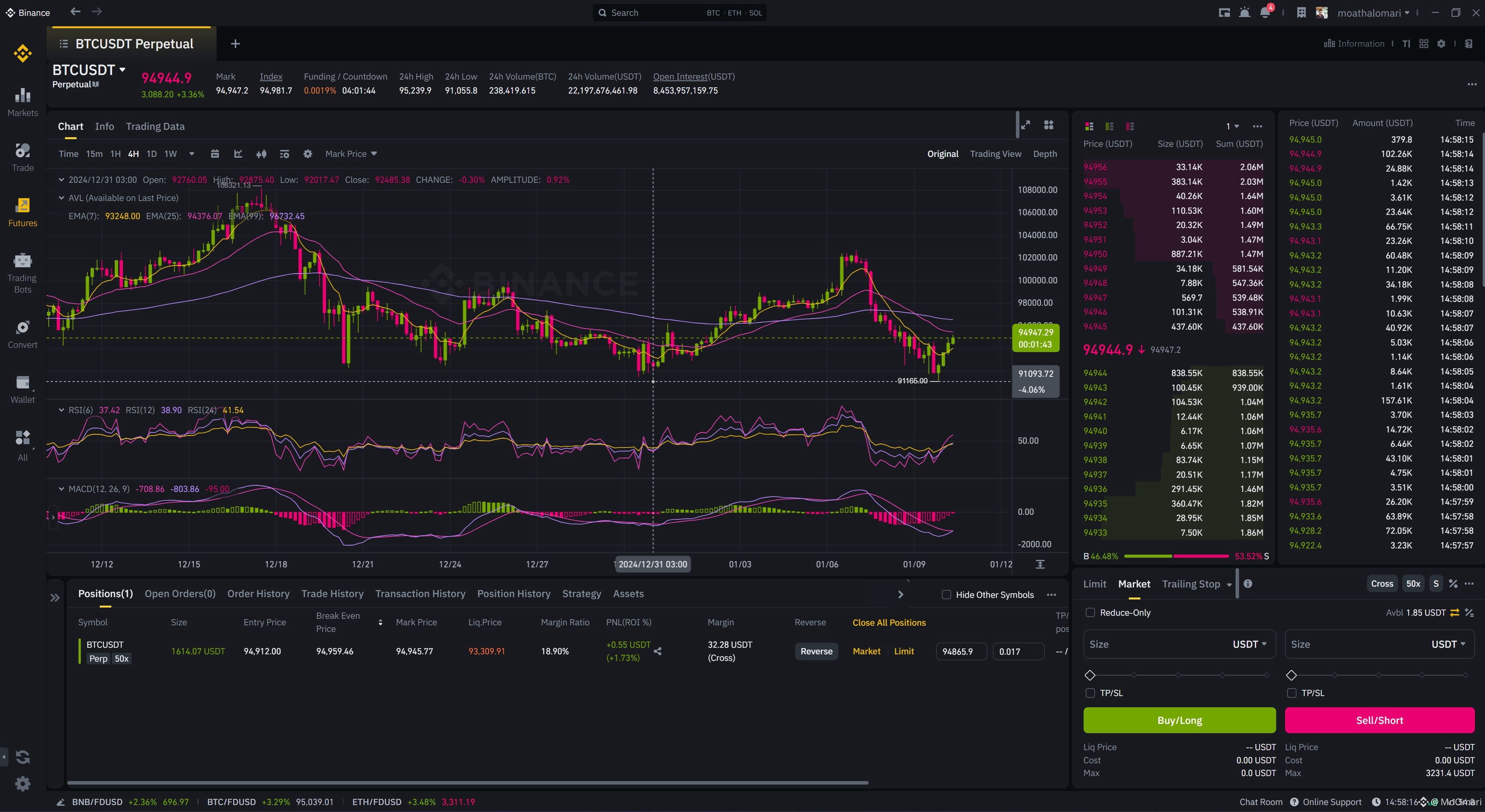Switch to the Info tab
The width and height of the screenshot is (1485, 812).
(x=104, y=126)
